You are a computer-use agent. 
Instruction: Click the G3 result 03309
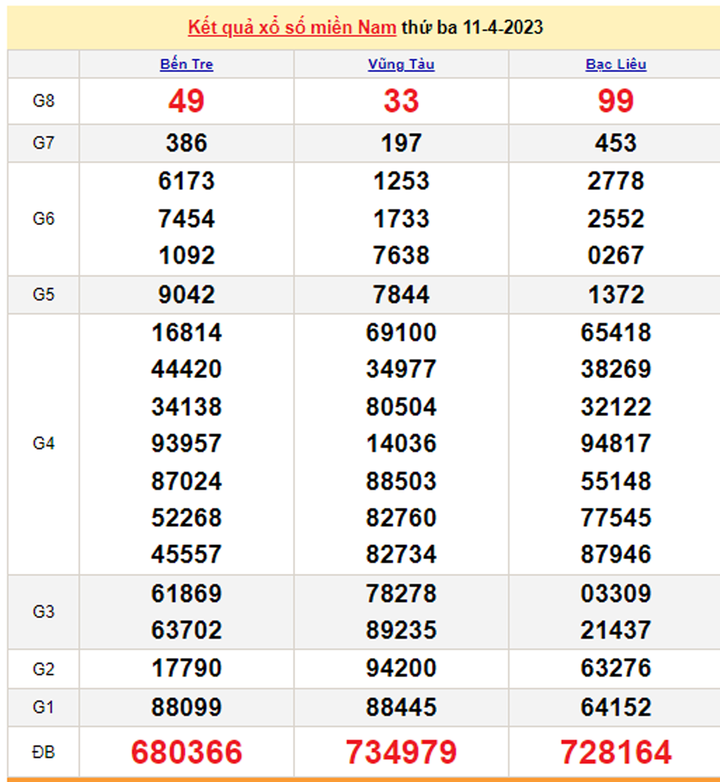(615, 594)
